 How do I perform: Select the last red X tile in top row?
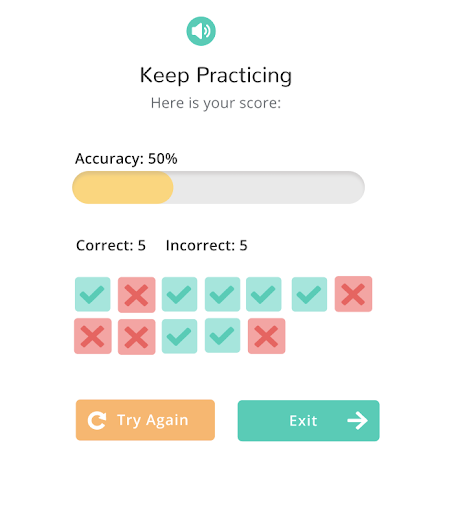pyautogui.click(x=353, y=294)
